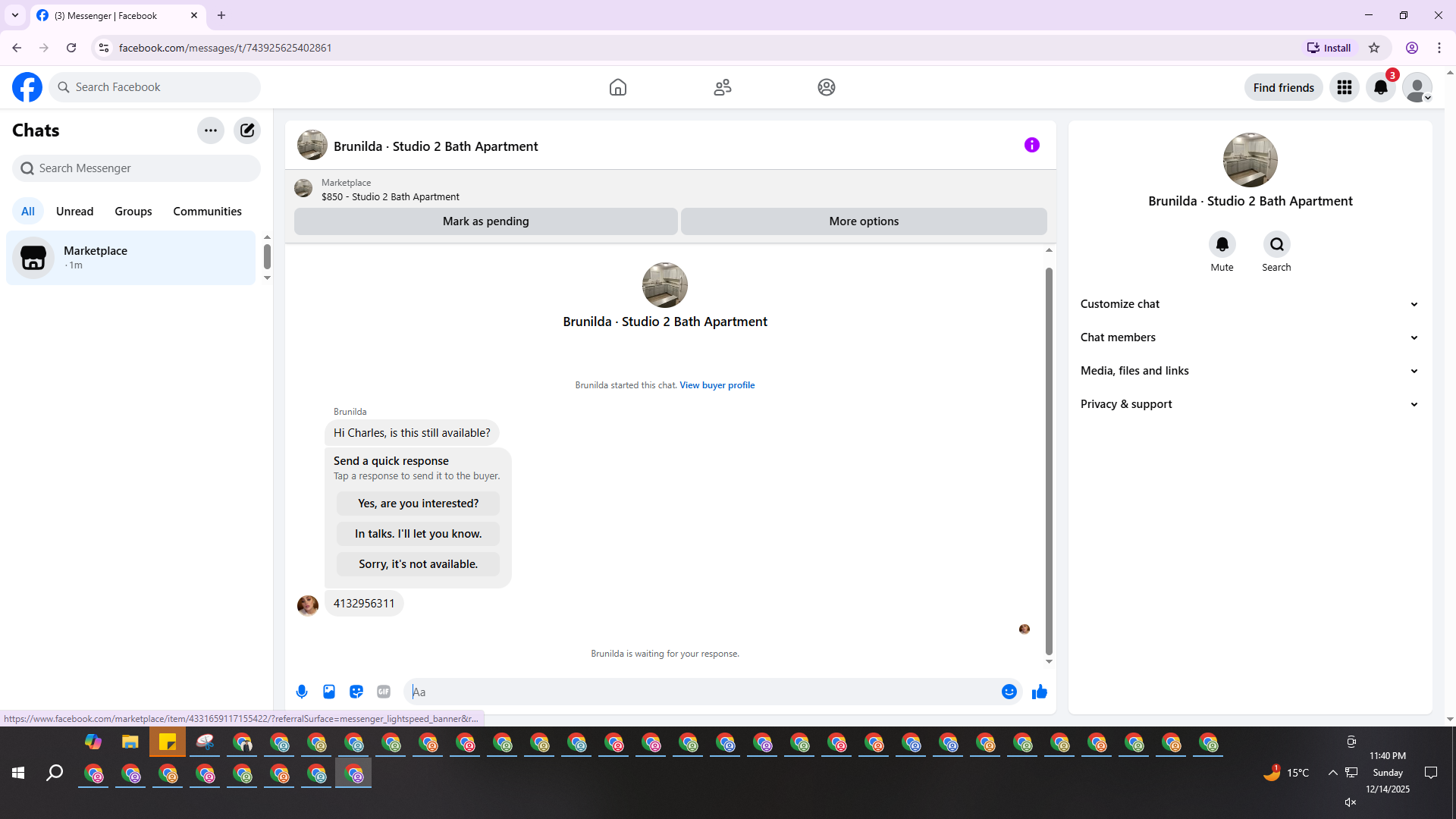Start a new message with compose icon
Screen dimensions: 1456x819
point(247,130)
